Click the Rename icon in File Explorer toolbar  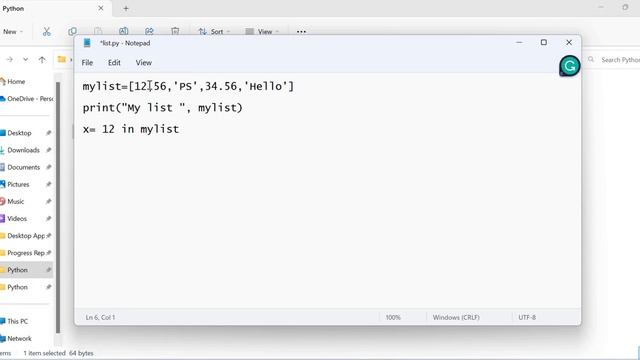123,31
